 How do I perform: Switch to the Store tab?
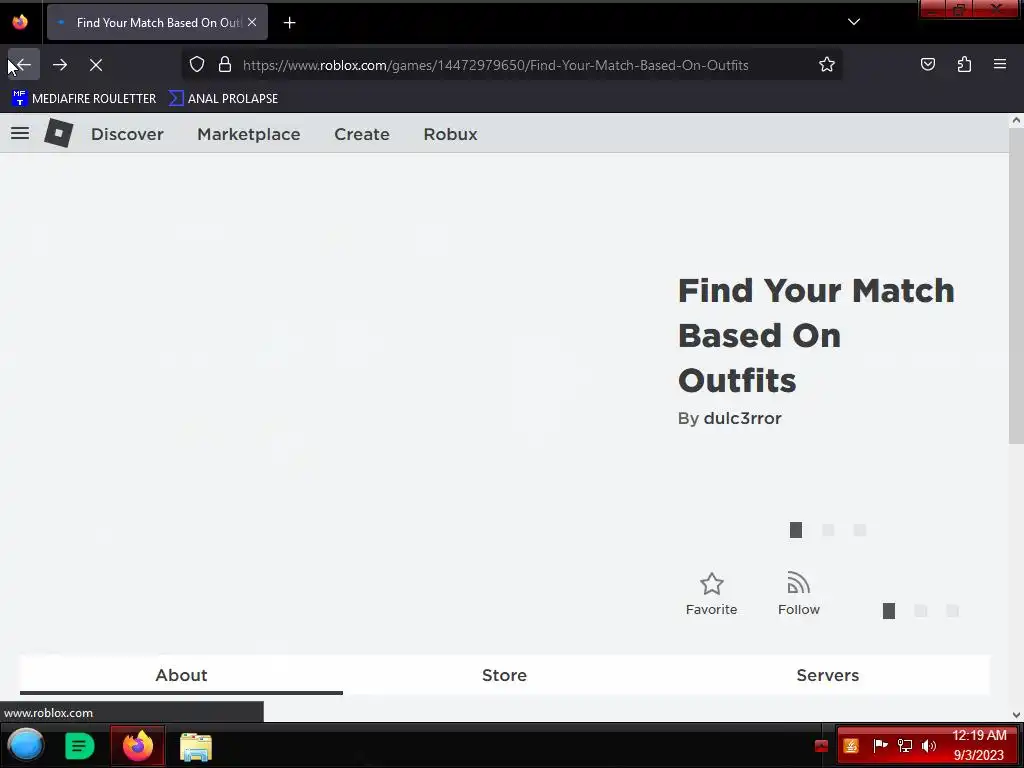point(504,675)
